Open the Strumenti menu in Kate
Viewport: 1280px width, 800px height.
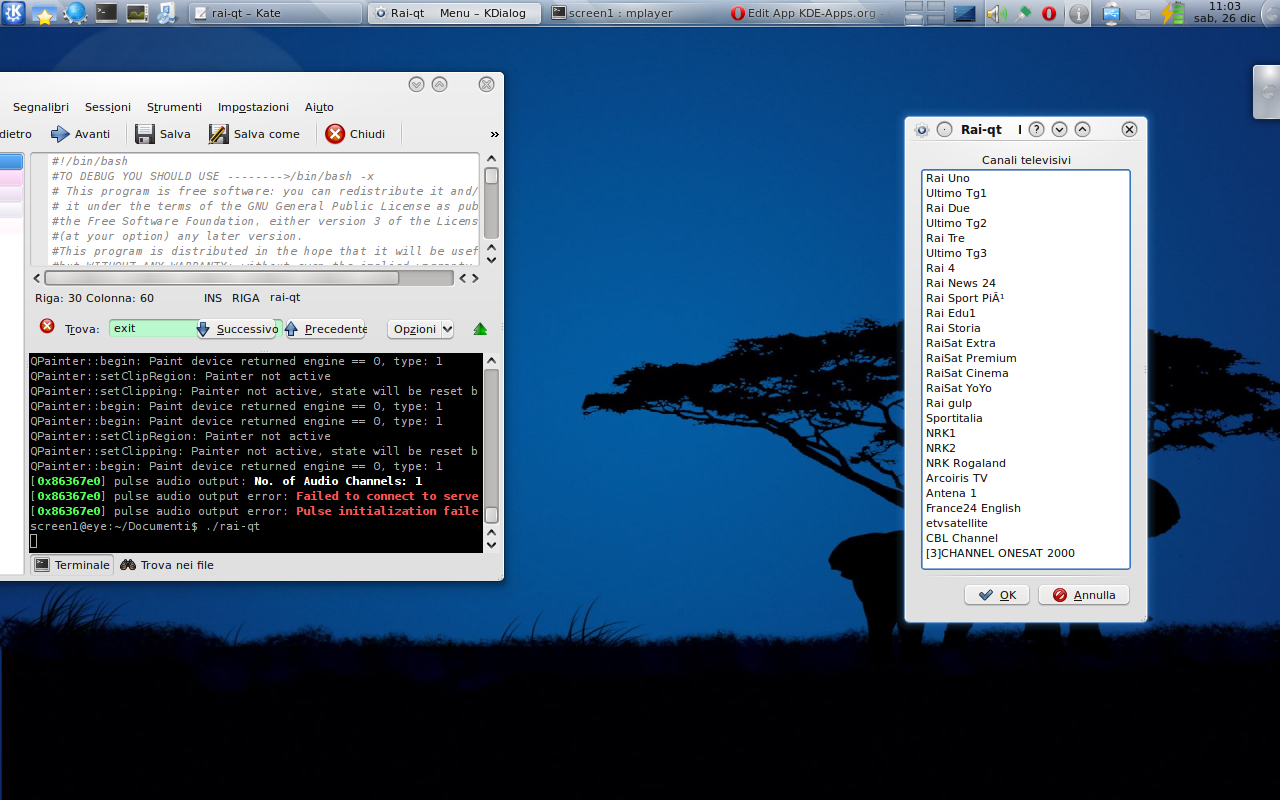click(x=174, y=107)
